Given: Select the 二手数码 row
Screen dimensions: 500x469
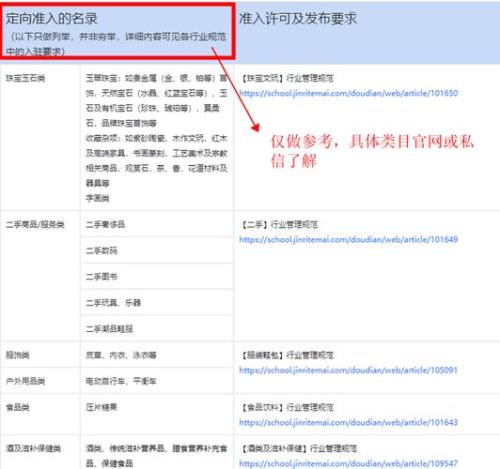Looking at the screenshot, I should coord(157,250).
